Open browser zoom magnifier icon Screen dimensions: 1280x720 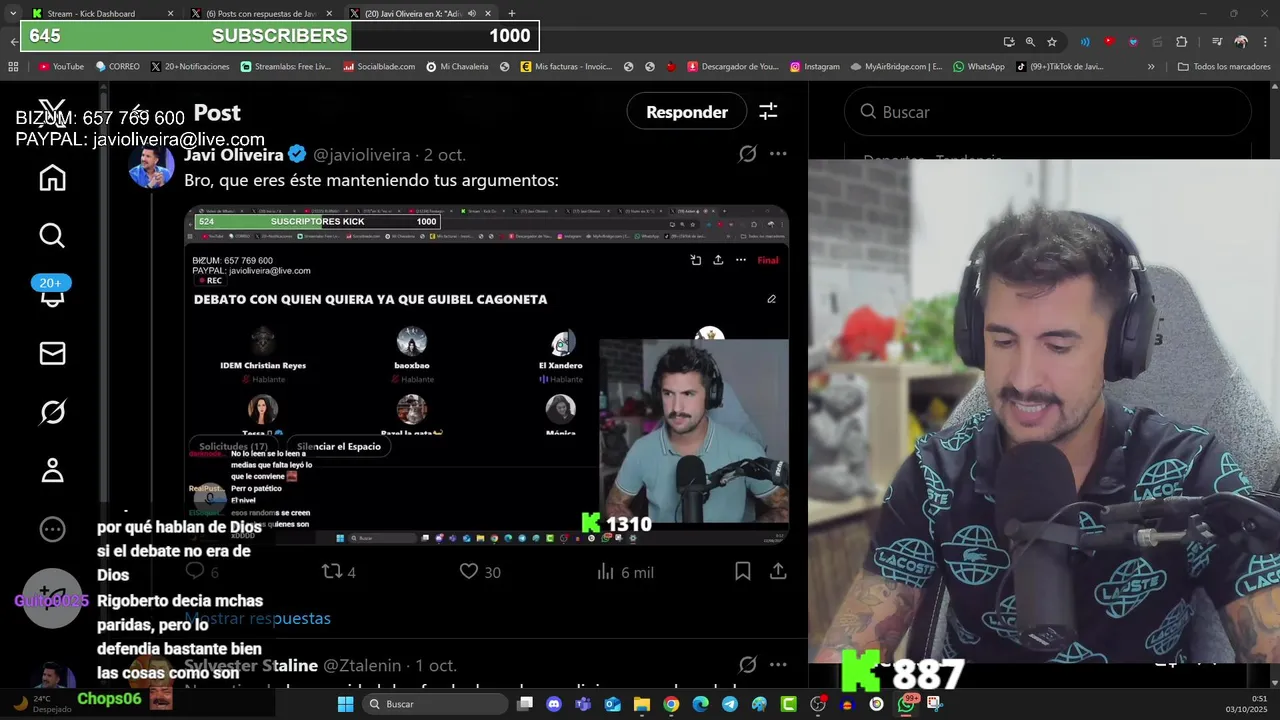1030,42
